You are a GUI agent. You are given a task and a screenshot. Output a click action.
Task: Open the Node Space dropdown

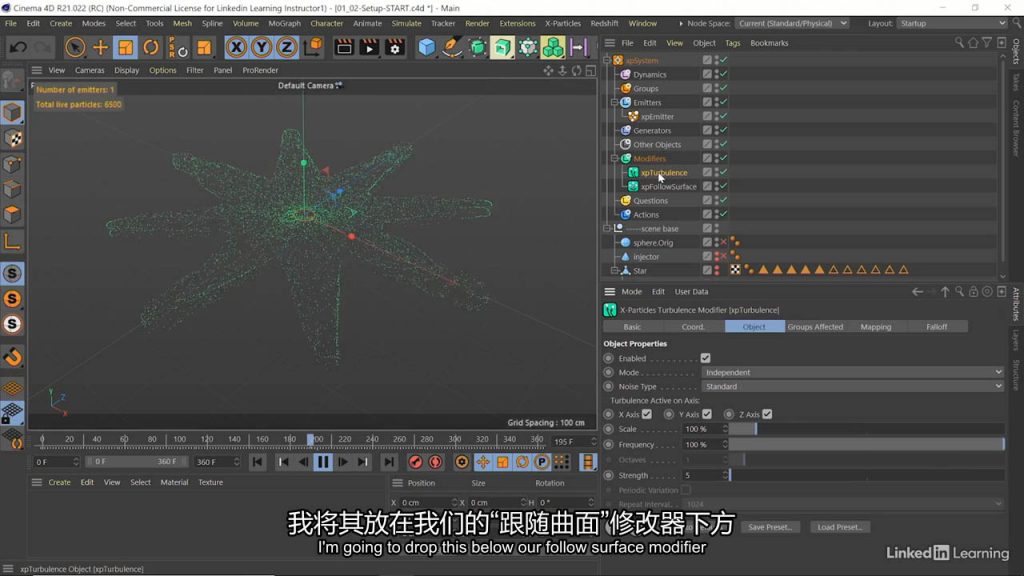[792, 24]
